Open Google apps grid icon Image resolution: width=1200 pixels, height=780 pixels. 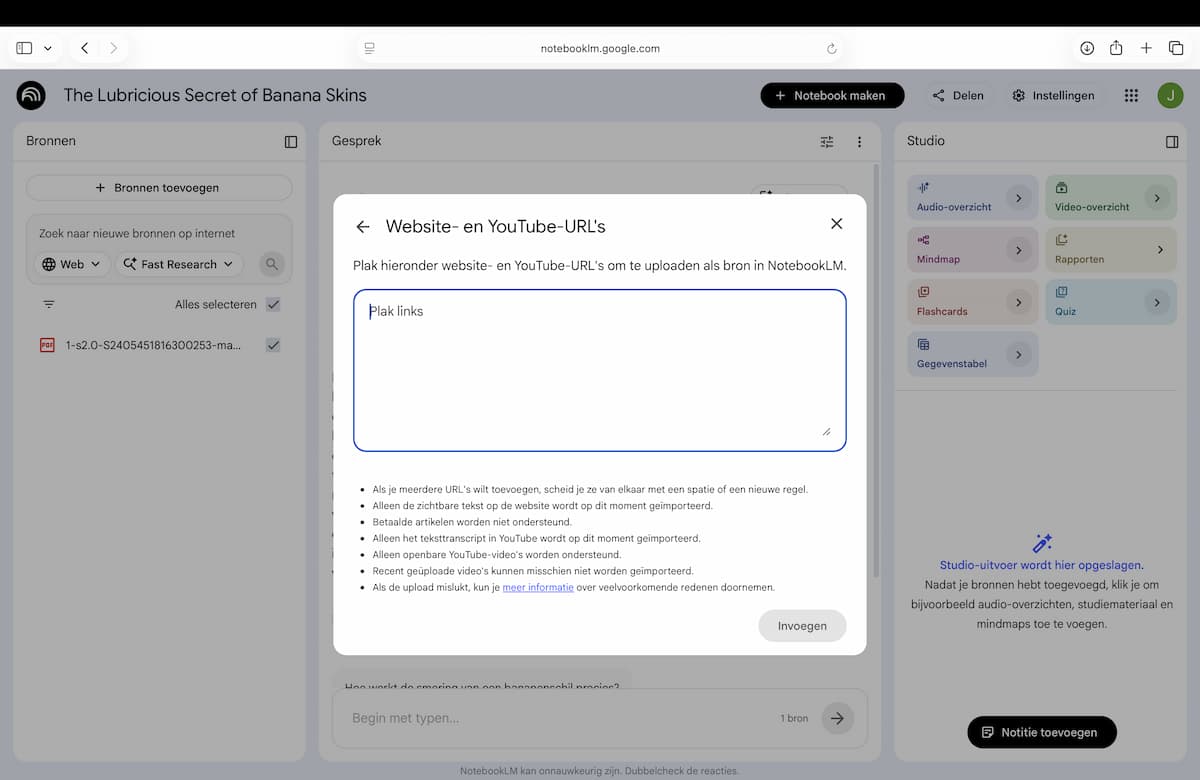click(x=1131, y=96)
